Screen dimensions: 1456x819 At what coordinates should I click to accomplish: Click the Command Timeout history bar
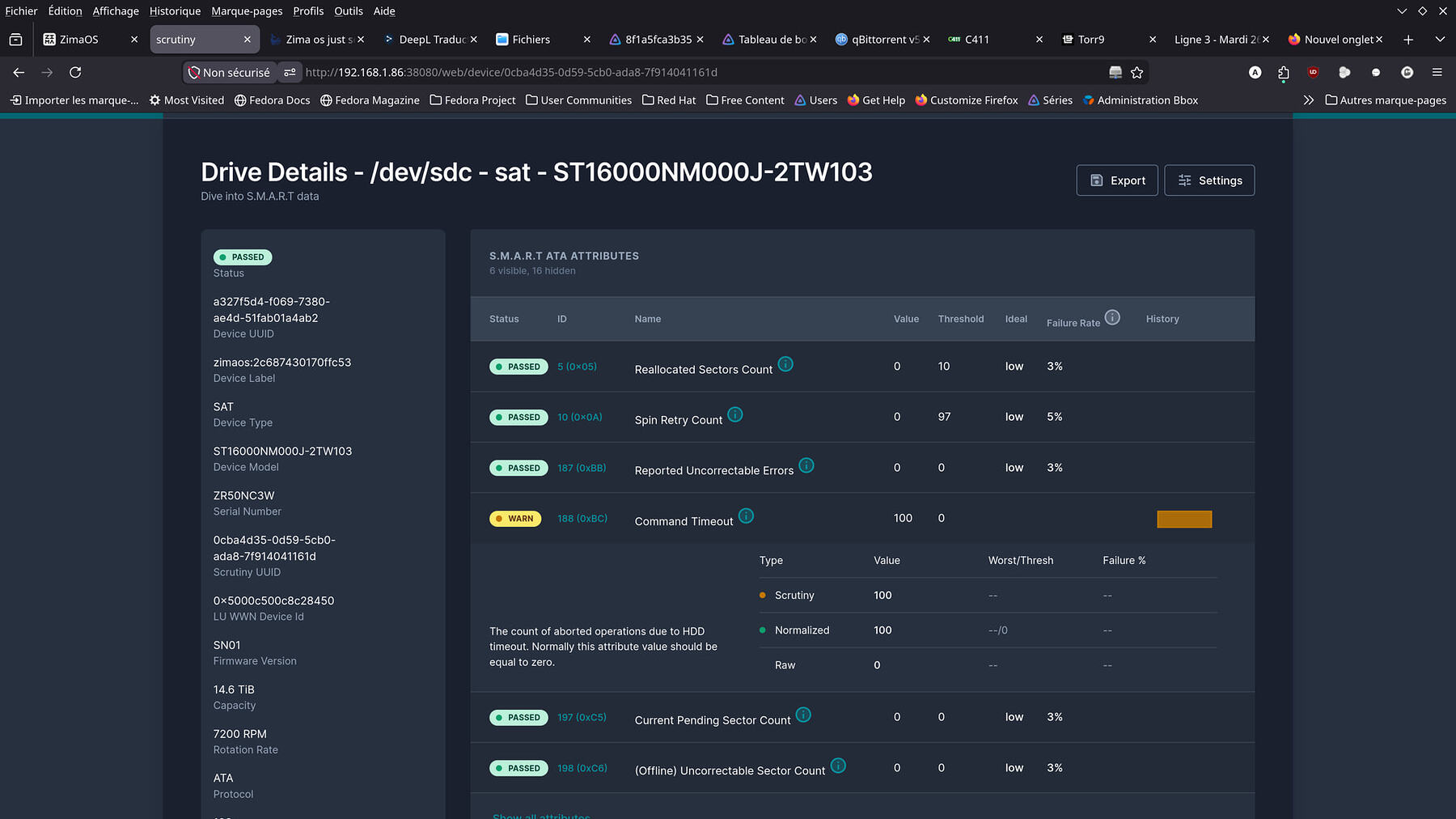click(x=1184, y=519)
